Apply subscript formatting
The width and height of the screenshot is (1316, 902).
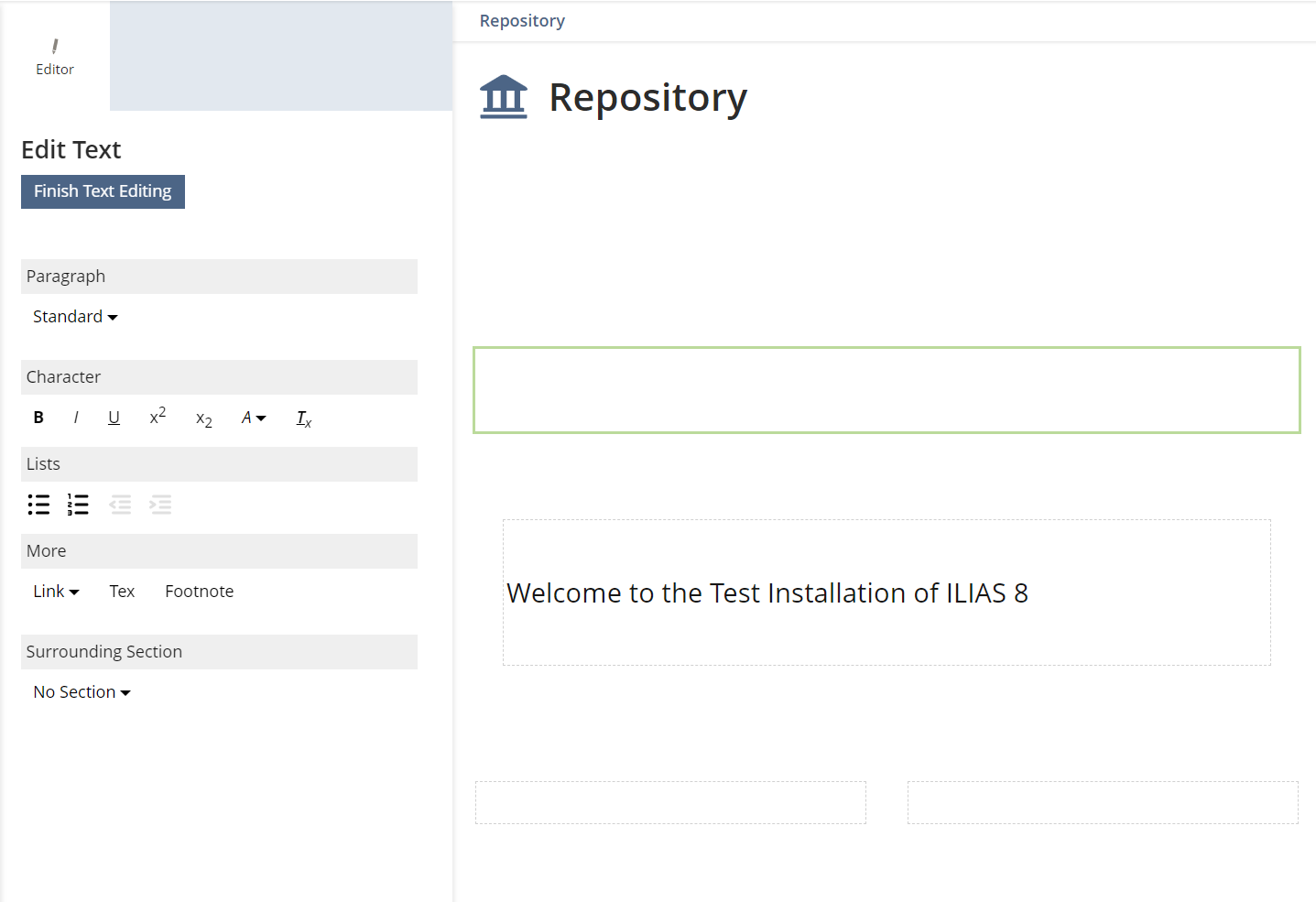point(203,418)
